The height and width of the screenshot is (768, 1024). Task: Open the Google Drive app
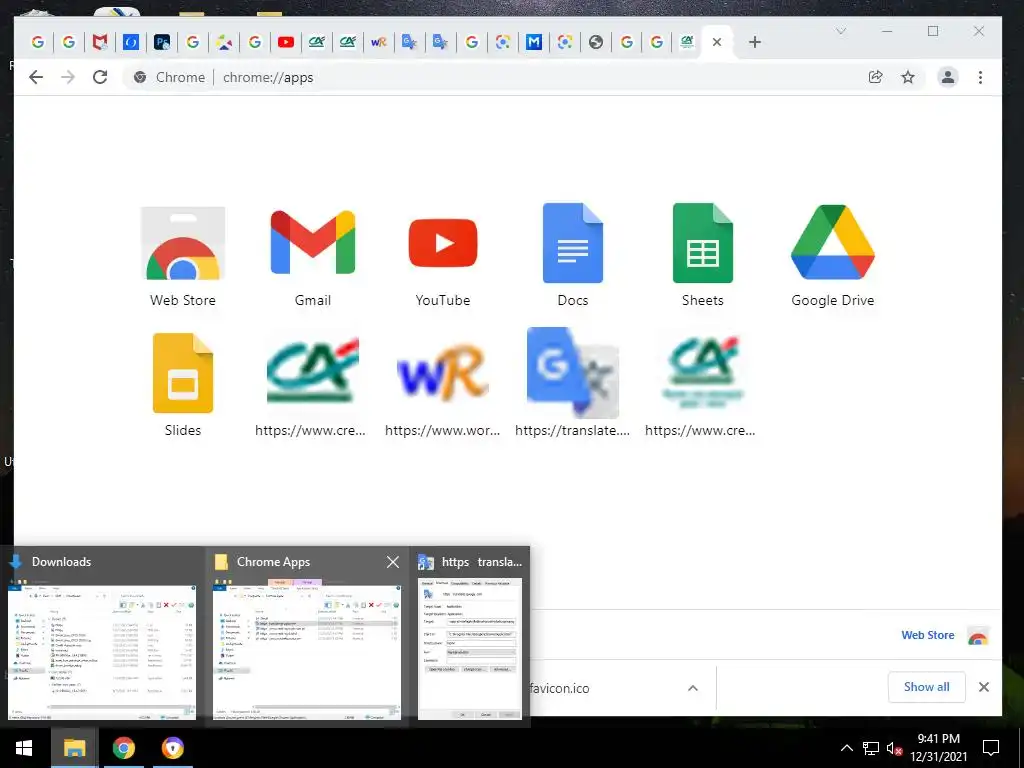[833, 256]
